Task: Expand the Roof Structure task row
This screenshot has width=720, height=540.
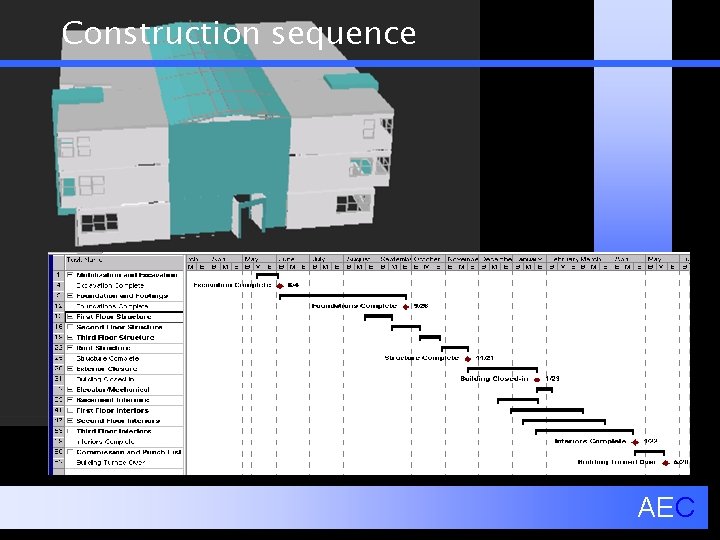Action: pos(70,348)
